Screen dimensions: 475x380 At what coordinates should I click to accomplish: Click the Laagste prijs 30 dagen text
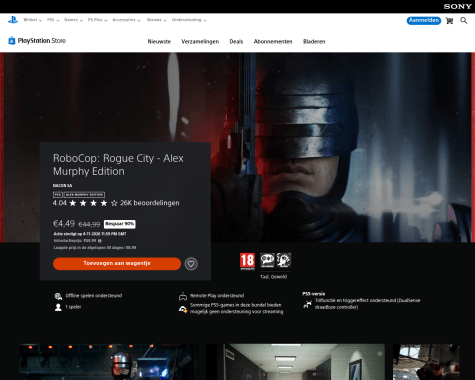point(95,248)
